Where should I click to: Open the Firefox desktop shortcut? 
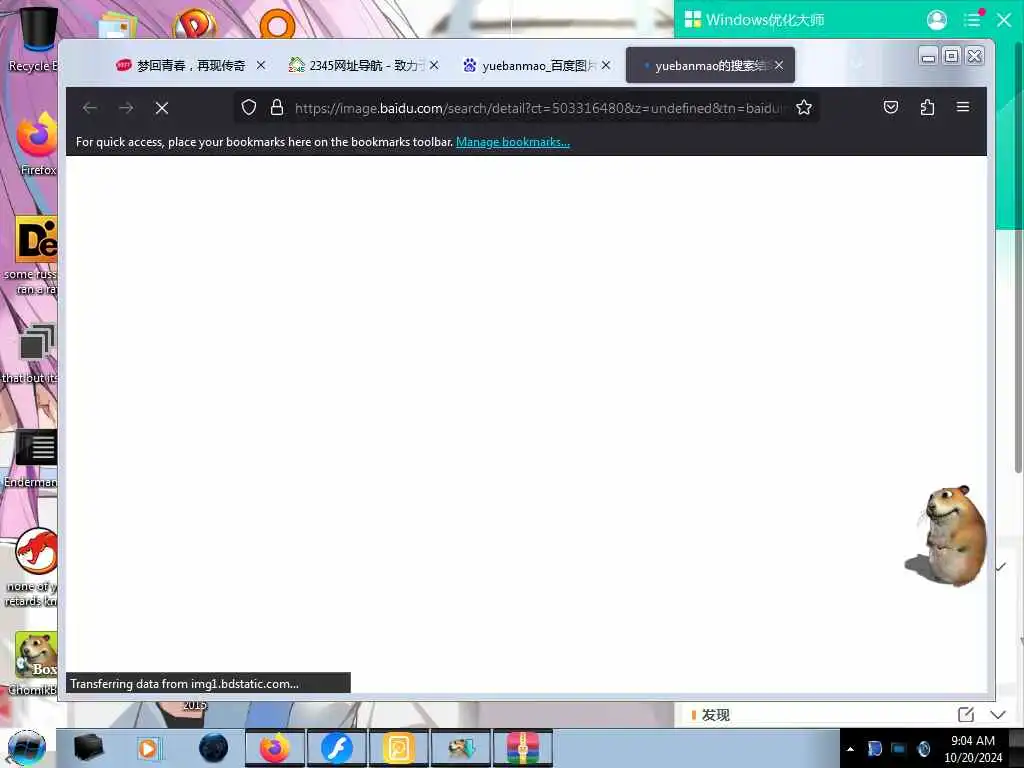pos(37,144)
